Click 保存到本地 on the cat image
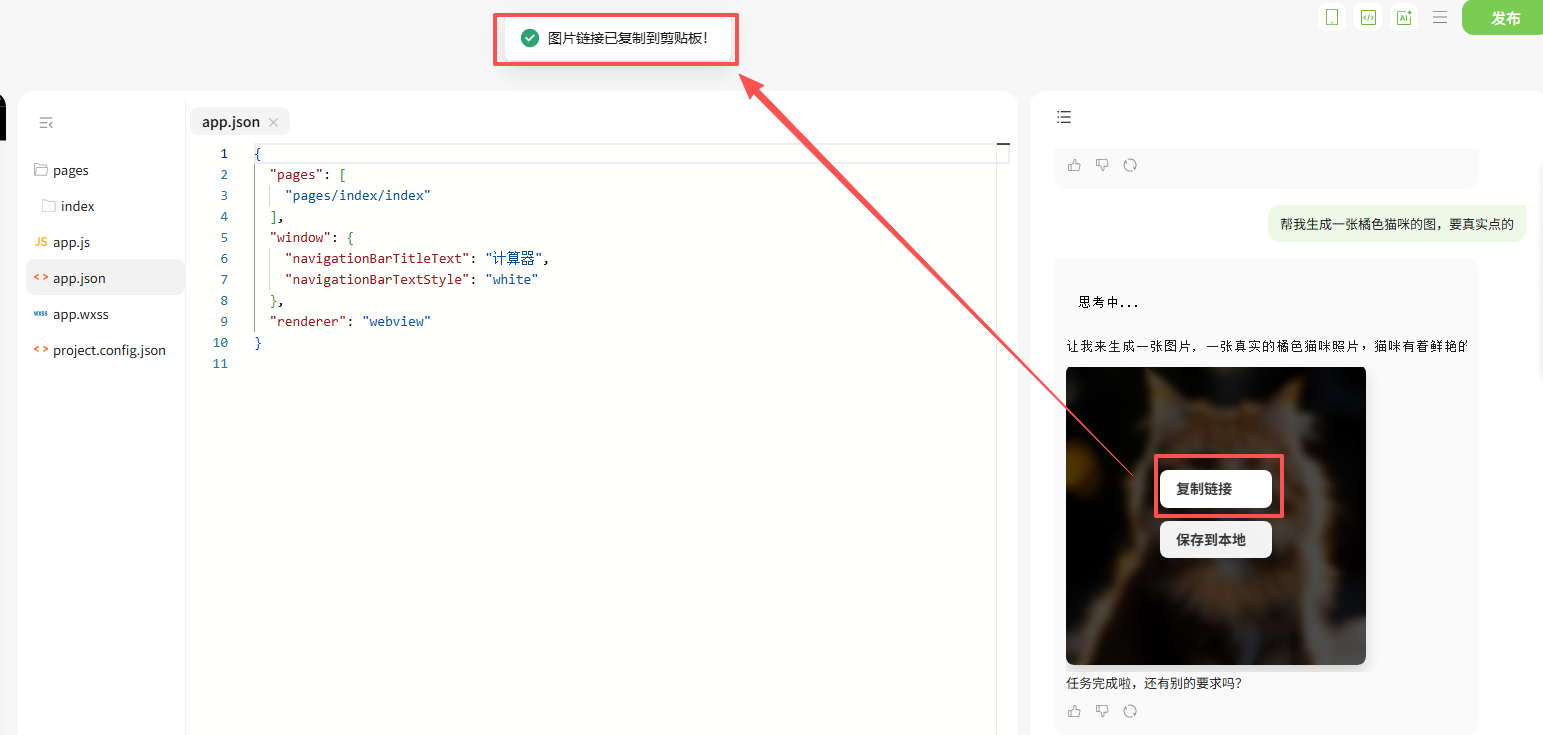The width and height of the screenshot is (1543, 735). [x=1215, y=540]
